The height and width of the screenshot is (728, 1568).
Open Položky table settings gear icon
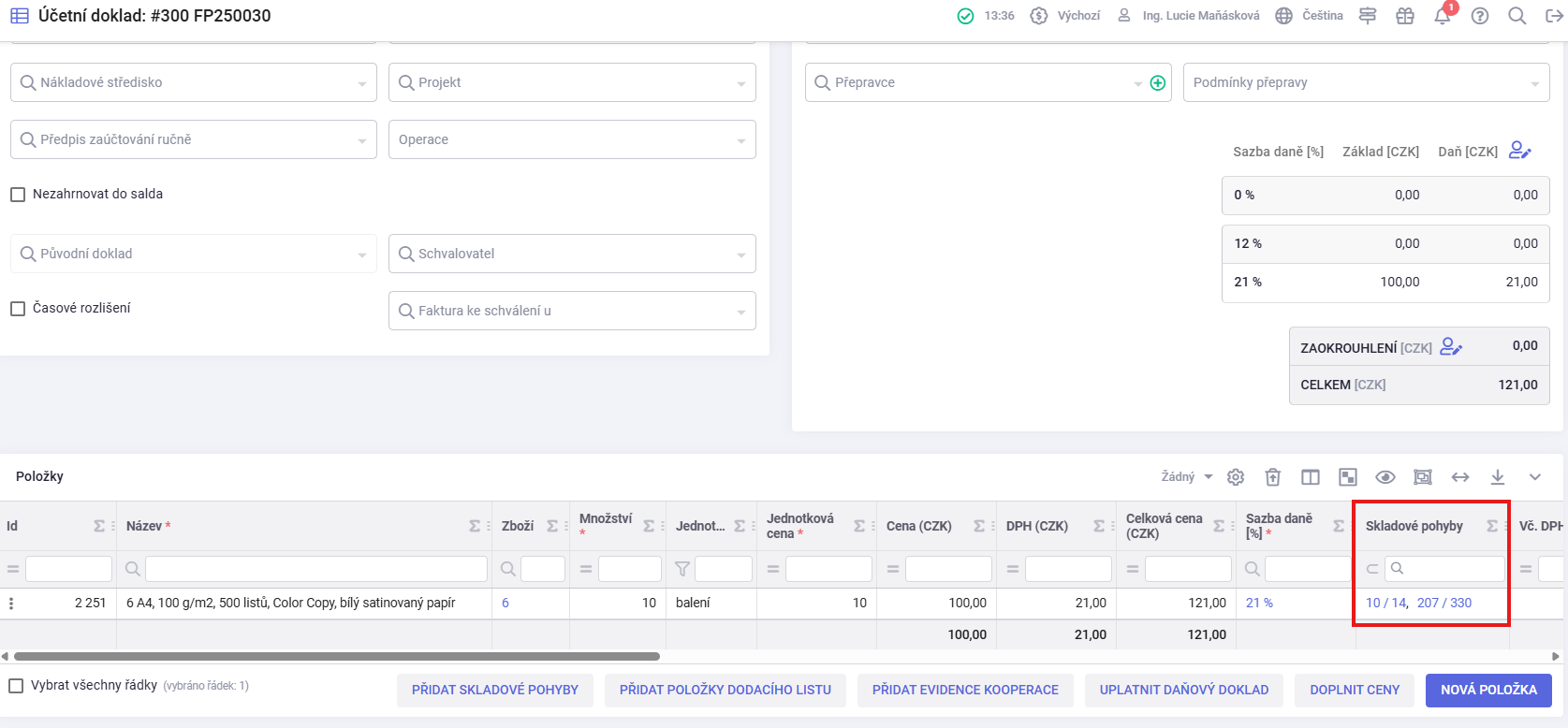1236,477
